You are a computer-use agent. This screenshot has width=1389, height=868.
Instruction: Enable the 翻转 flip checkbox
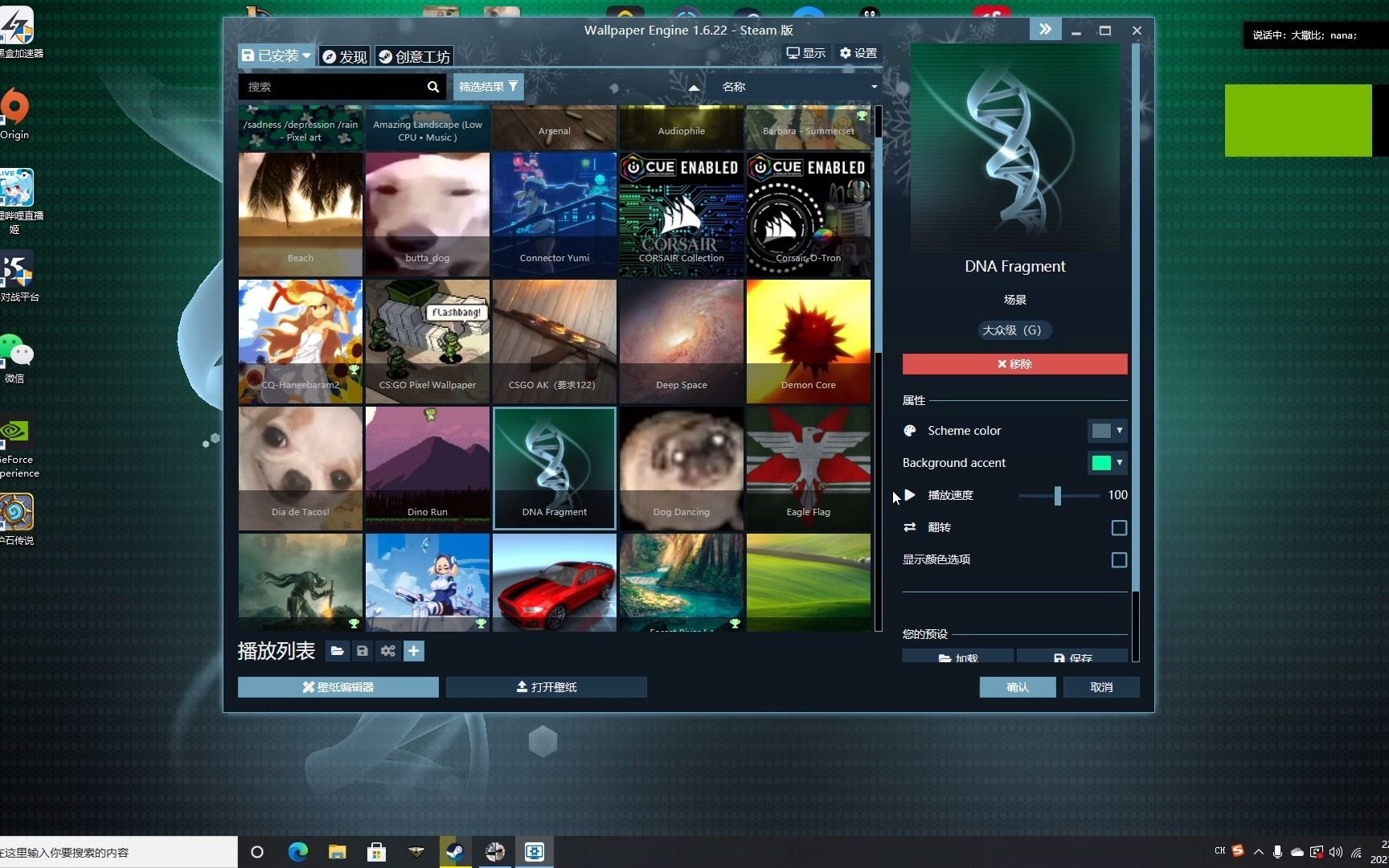1119,528
